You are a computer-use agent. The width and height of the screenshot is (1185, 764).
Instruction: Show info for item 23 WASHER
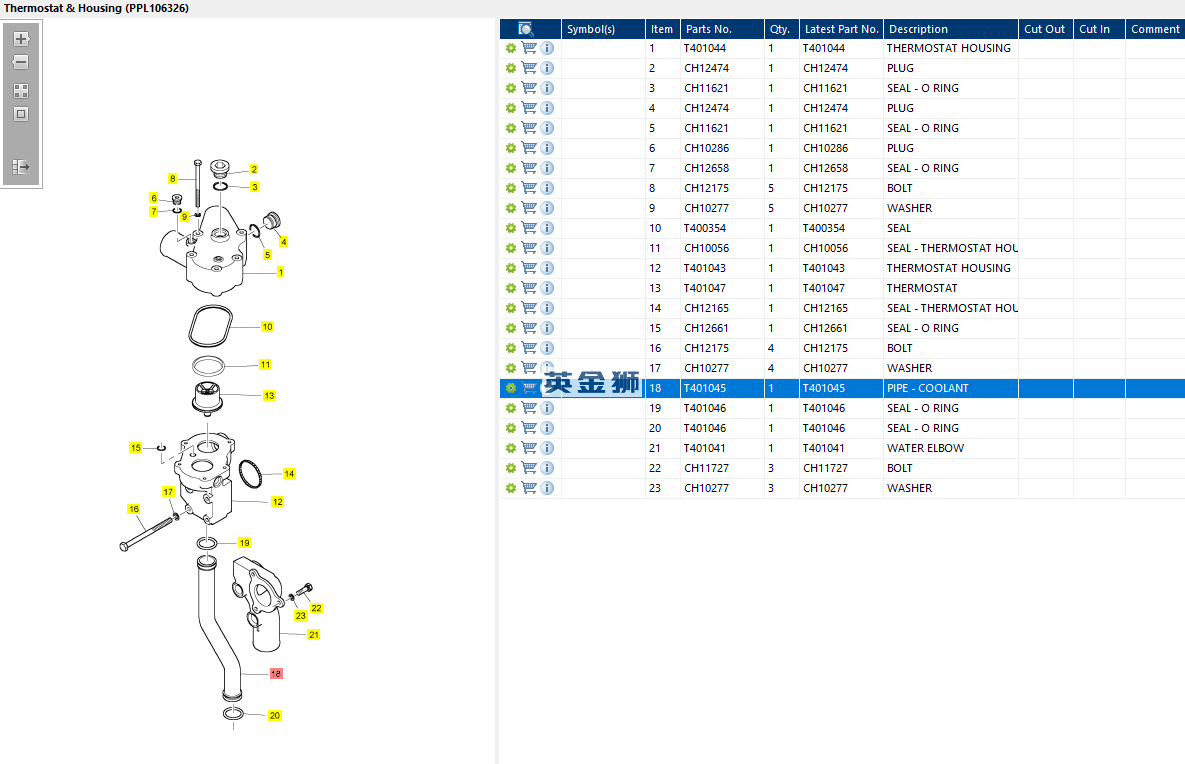tap(547, 488)
